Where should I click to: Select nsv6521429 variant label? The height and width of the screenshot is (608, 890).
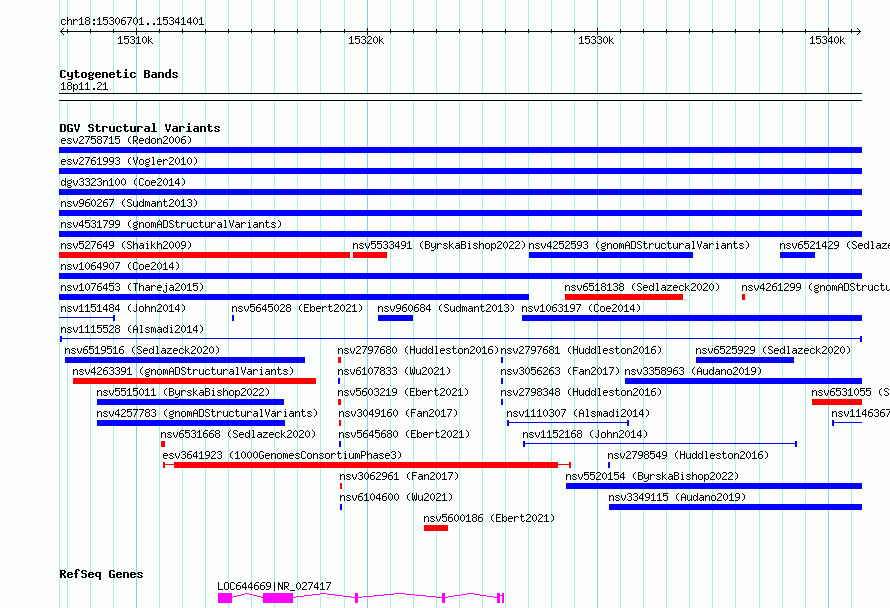pos(834,245)
